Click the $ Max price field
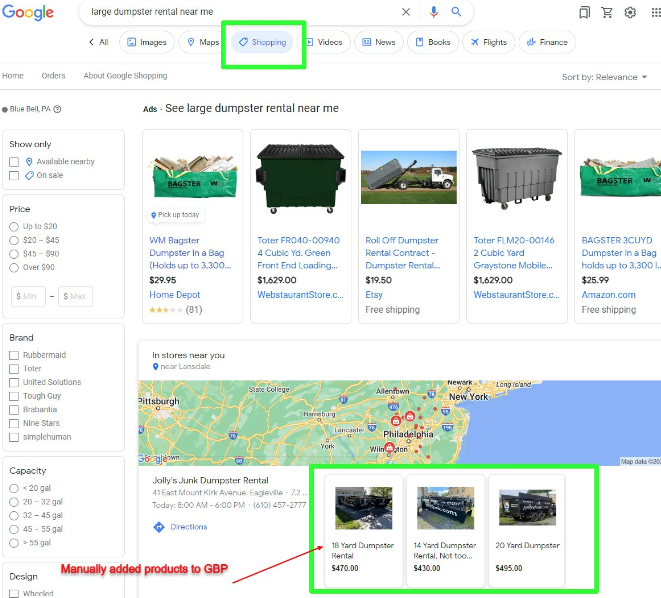Screen dimensions: 661x598 point(75,296)
